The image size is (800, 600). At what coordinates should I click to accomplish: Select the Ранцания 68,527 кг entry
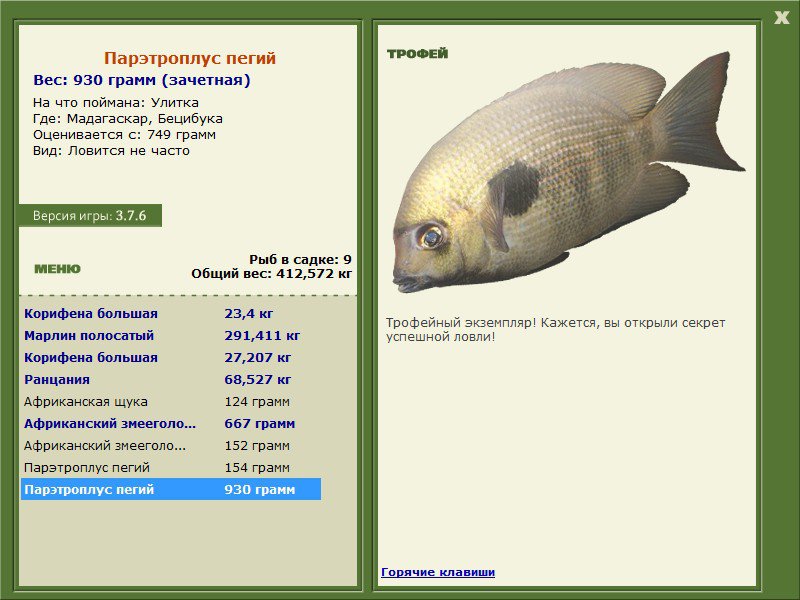[x=171, y=379]
